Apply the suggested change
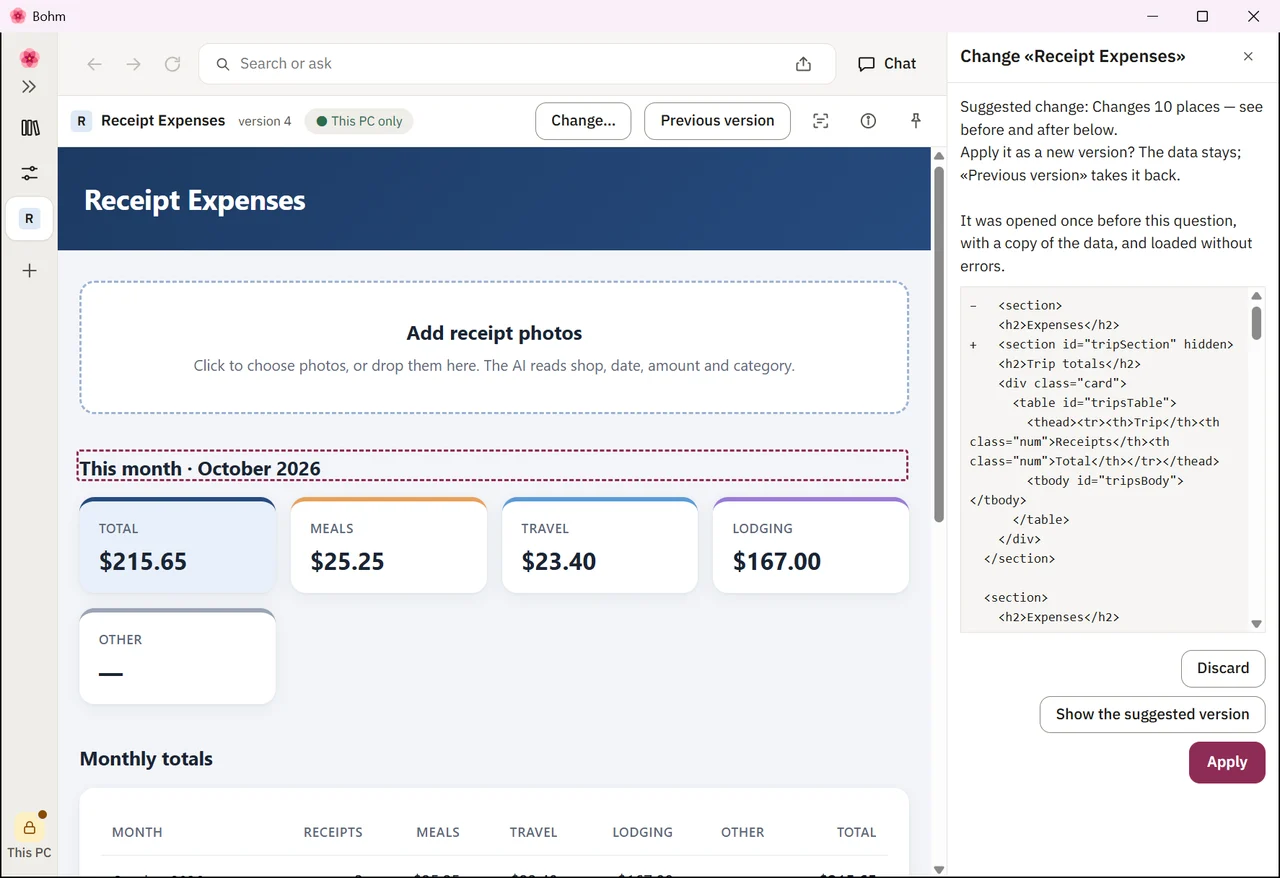This screenshot has height=878, width=1280. pos(1227,762)
